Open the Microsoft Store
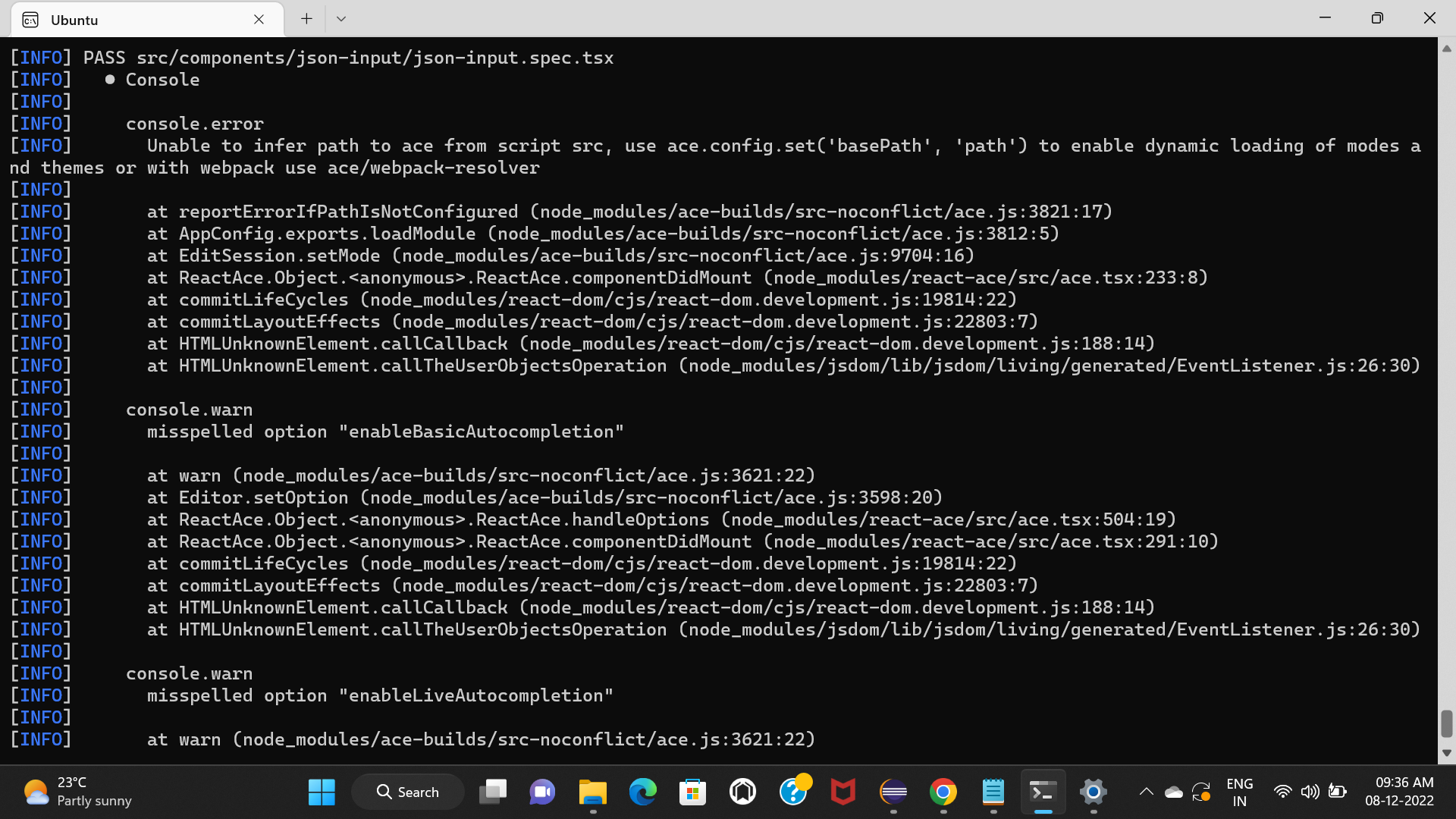The image size is (1456, 819). (x=692, y=791)
